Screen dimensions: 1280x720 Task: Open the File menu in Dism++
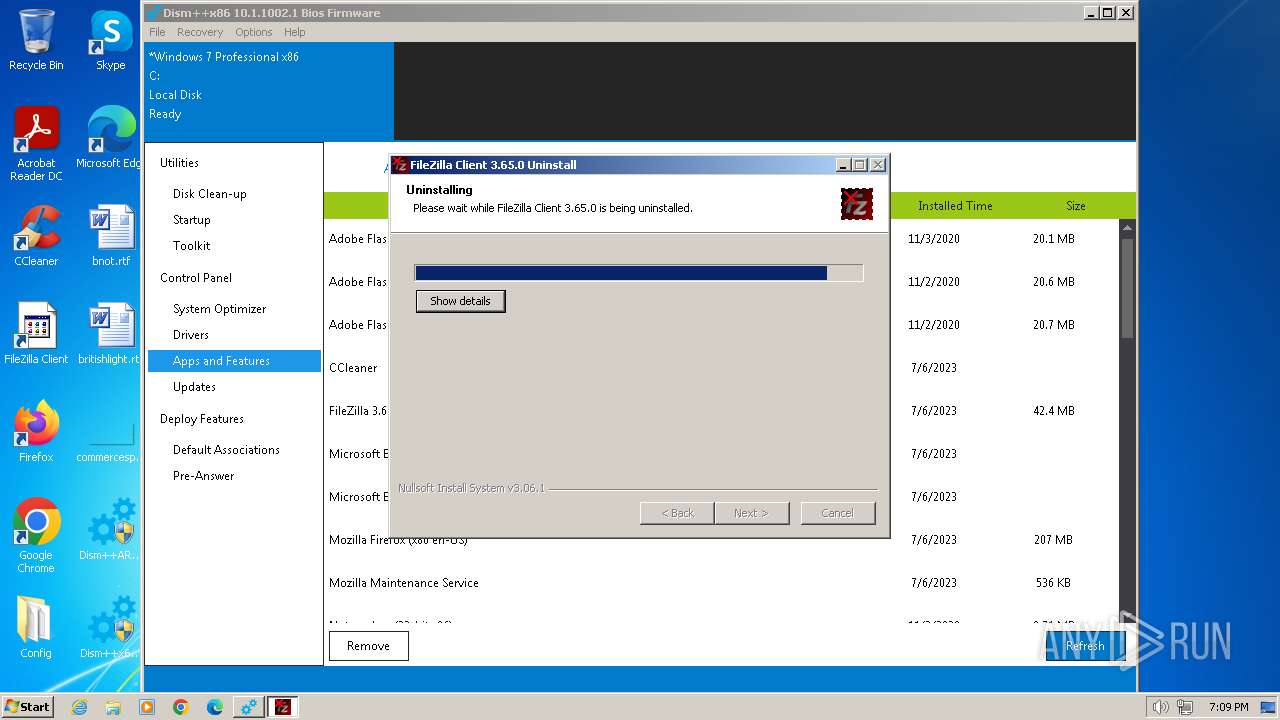point(157,32)
